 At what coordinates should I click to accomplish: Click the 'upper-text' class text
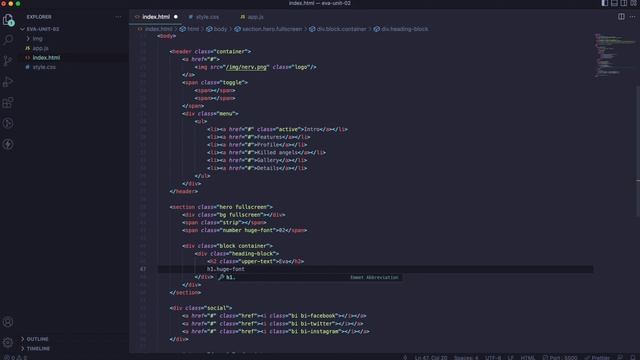pos(257,261)
